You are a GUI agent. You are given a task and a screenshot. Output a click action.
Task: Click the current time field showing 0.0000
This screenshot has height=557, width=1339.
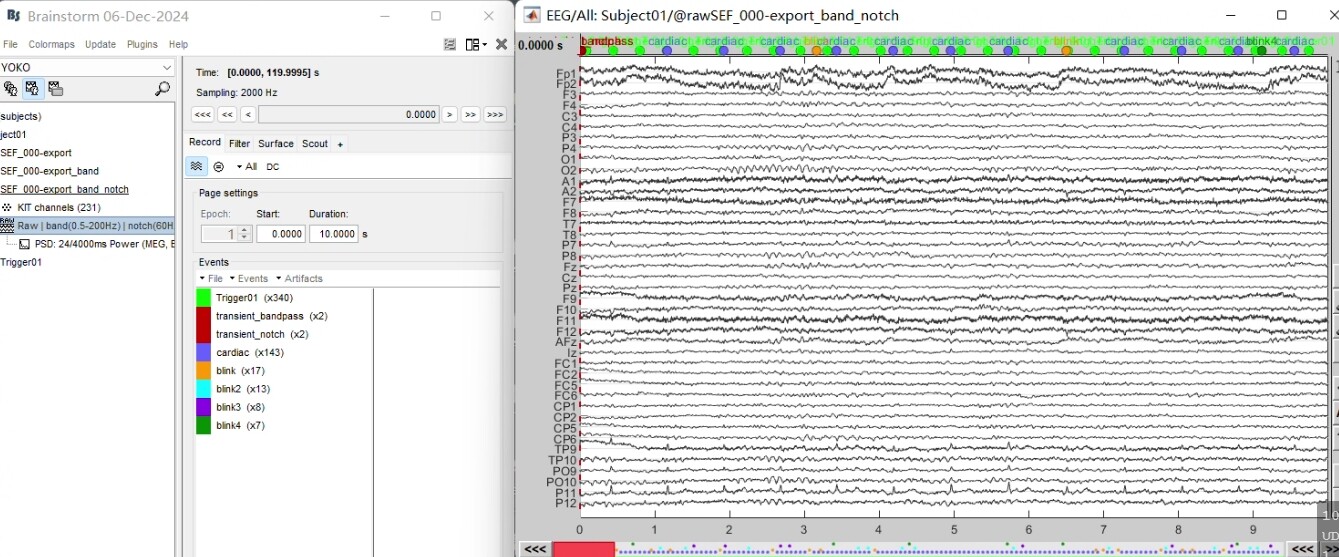349,115
